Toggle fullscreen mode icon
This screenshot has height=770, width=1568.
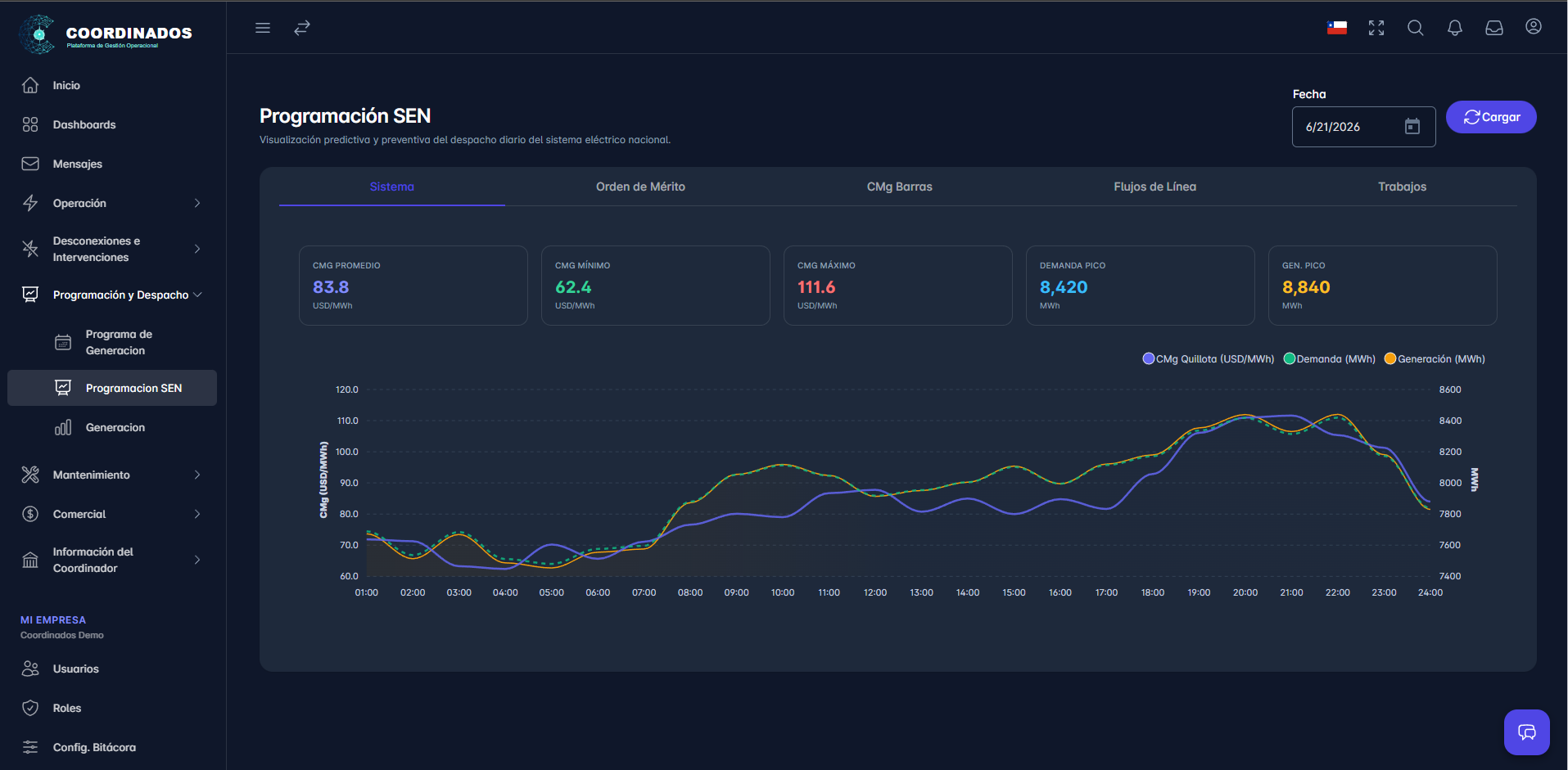click(1376, 28)
